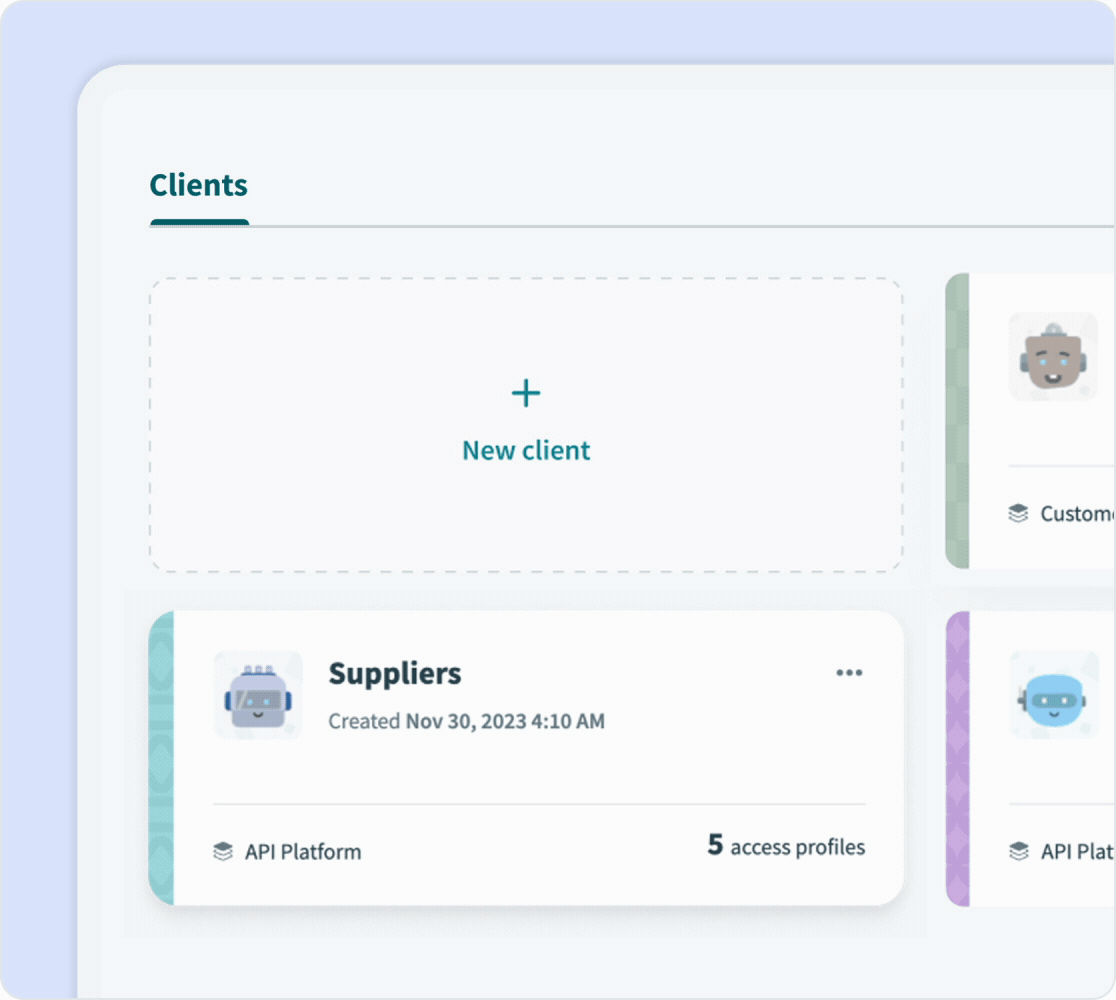Click the layers icon beside API Platform on the purple card
Screen dimensions: 1116x1000
(x=1019, y=853)
